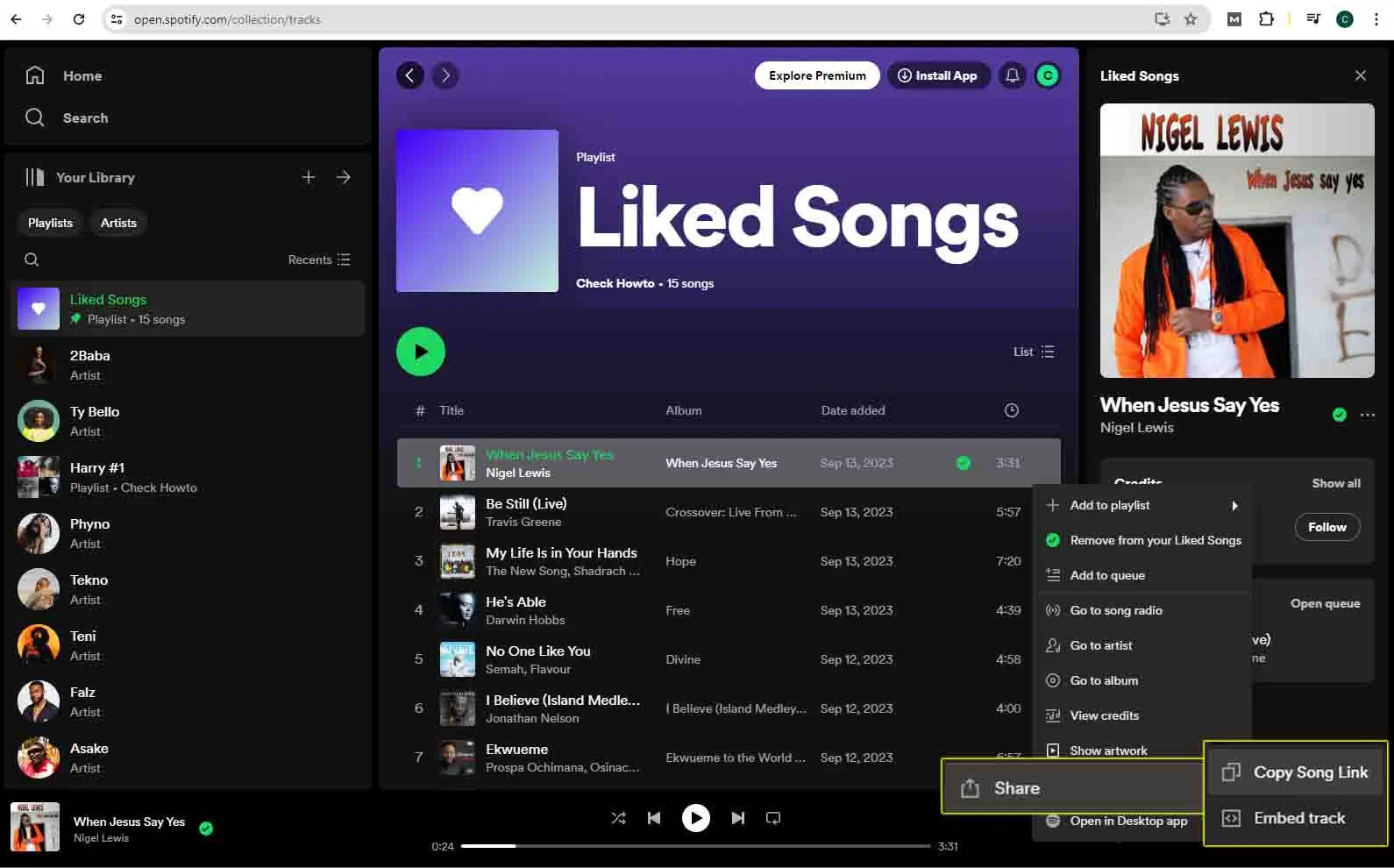Select Show artwork
This screenshot has width=1394, height=868.
[x=1120, y=751]
